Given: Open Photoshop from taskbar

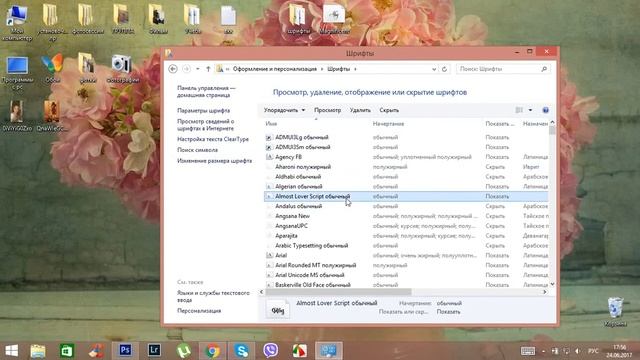Looking at the screenshot, I should coord(125,351).
